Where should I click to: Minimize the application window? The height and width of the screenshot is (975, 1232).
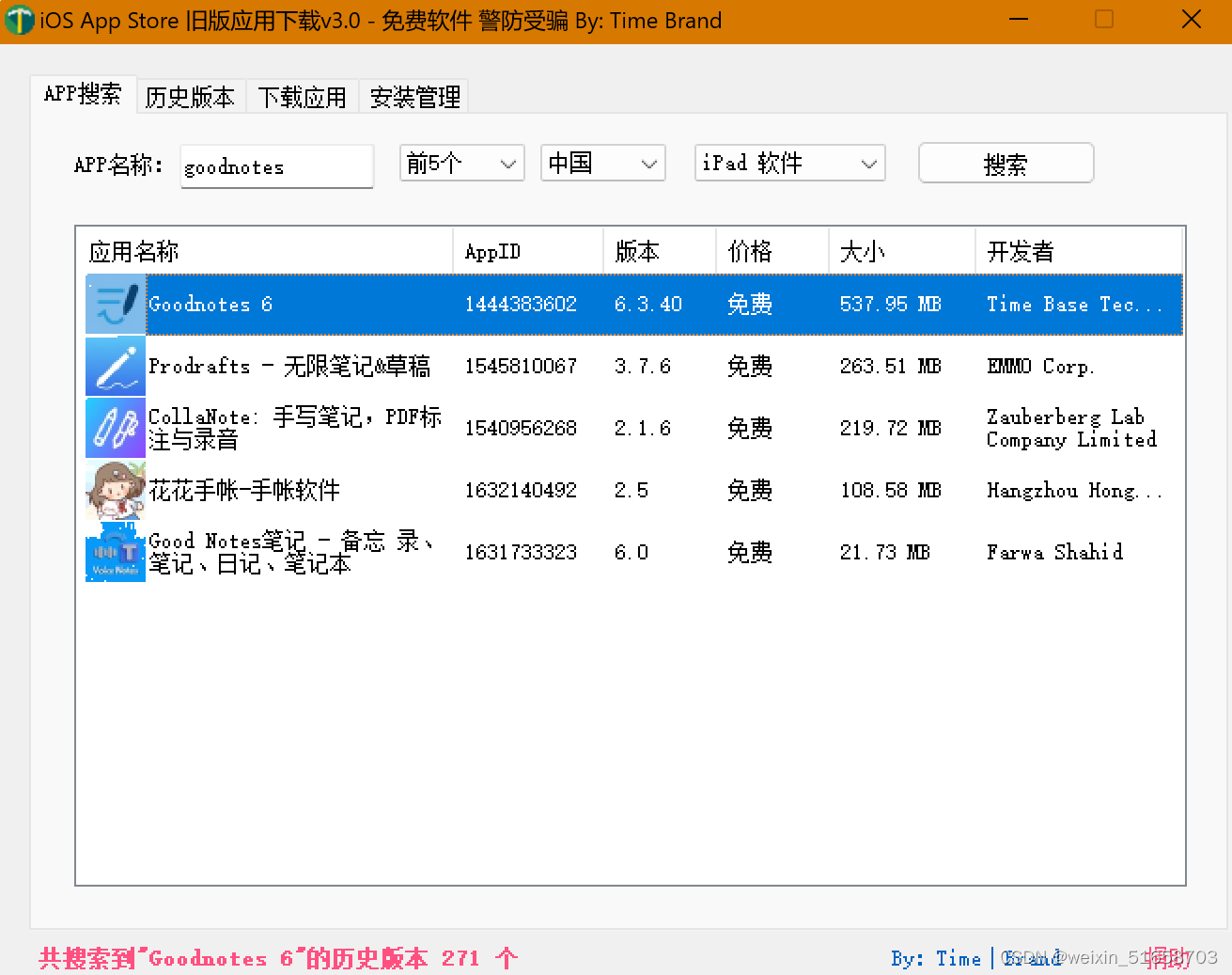1018,20
